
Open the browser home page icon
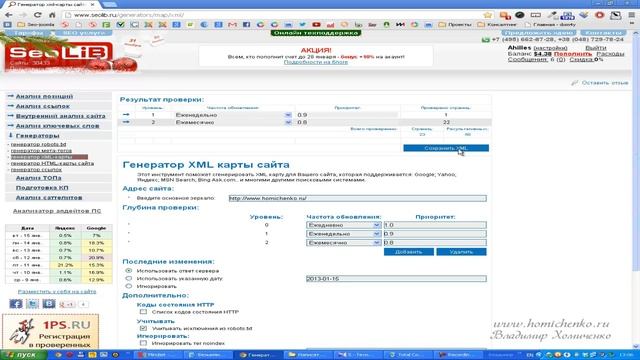coord(52,15)
